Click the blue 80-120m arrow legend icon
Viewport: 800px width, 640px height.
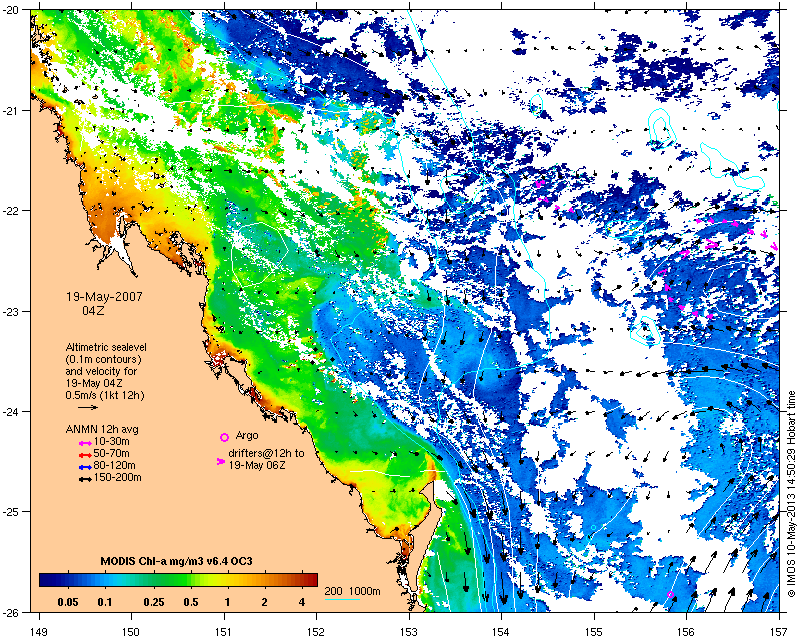[x=86, y=467]
